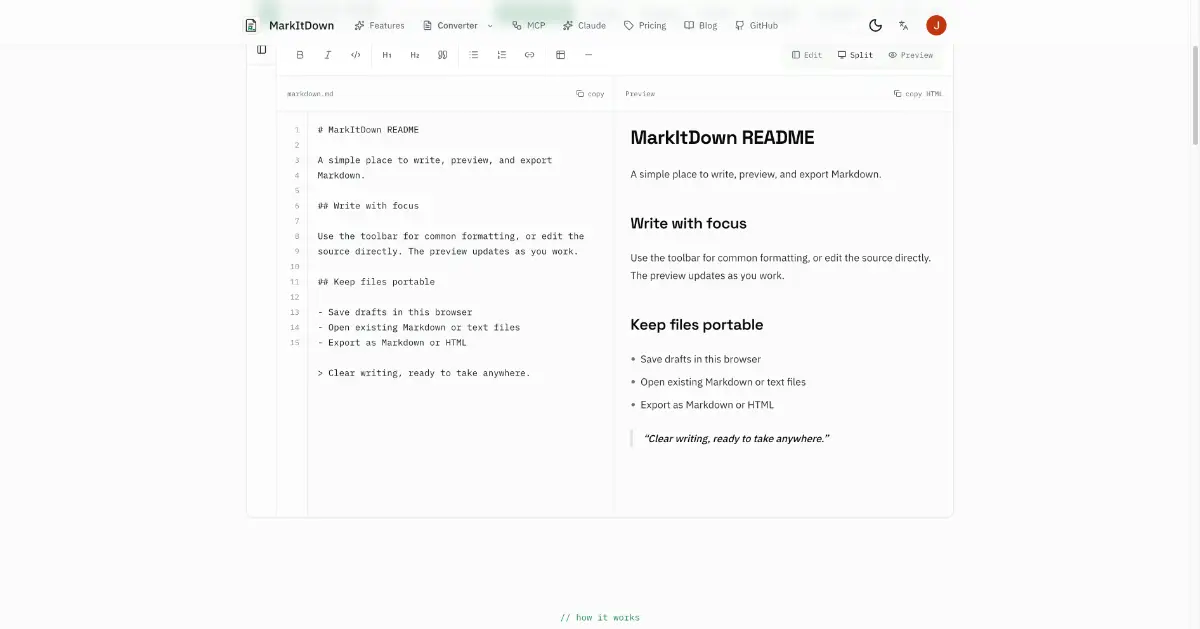Click the '# MarkItDown README' source line
This screenshot has height=629, width=1200.
(x=368, y=130)
